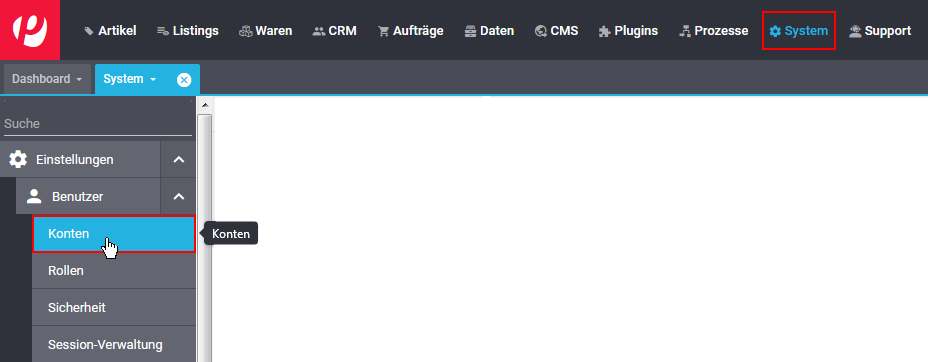Viewport: 928px width, 362px height.
Task: Open the Sicherheit settings entry
Action: 114,308
